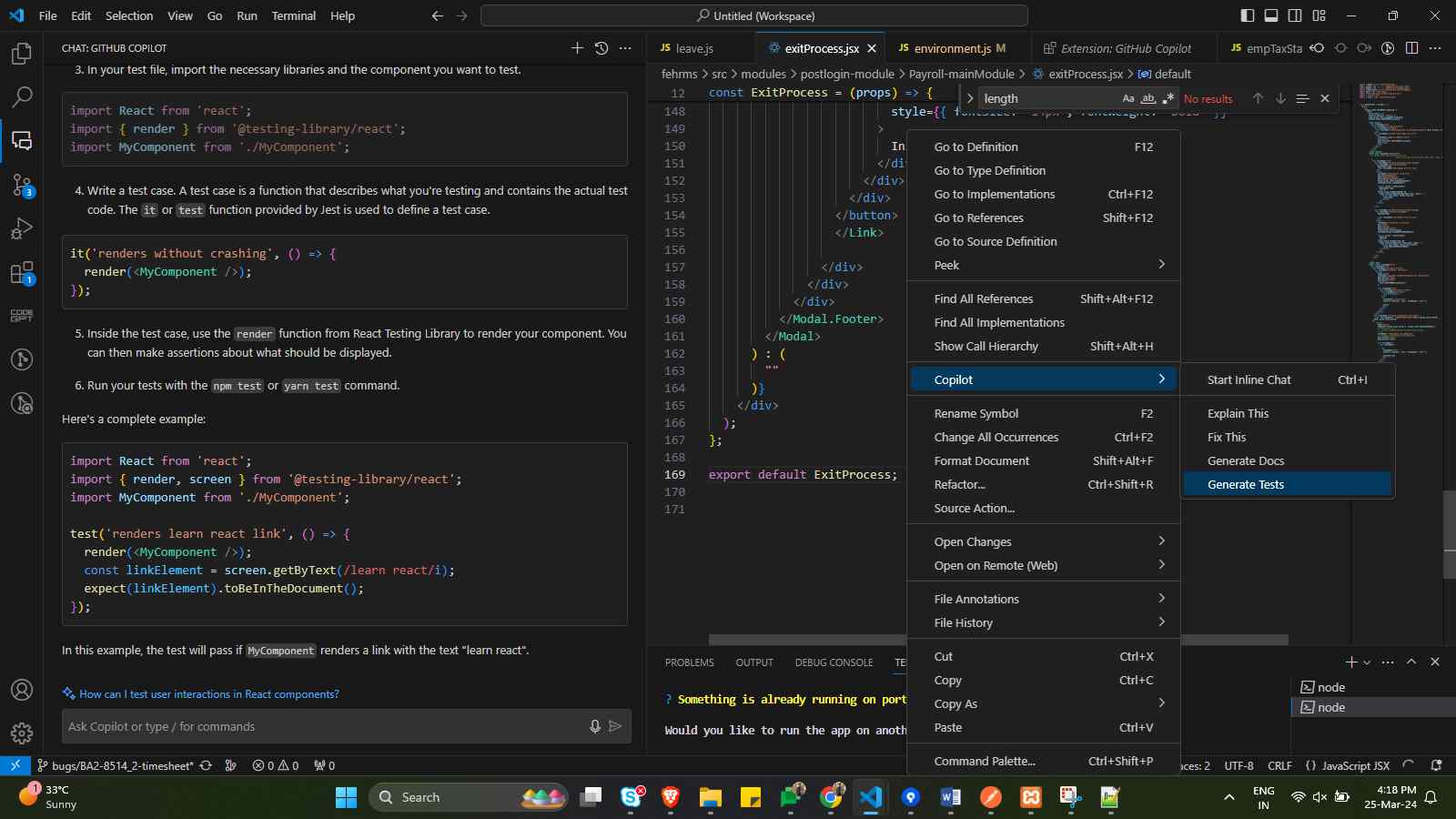Image resolution: width=1456 pixels, height=819 pixels.
Task: Click UTF-8 encoding in status bar
Action: (x=1239, y=765)
